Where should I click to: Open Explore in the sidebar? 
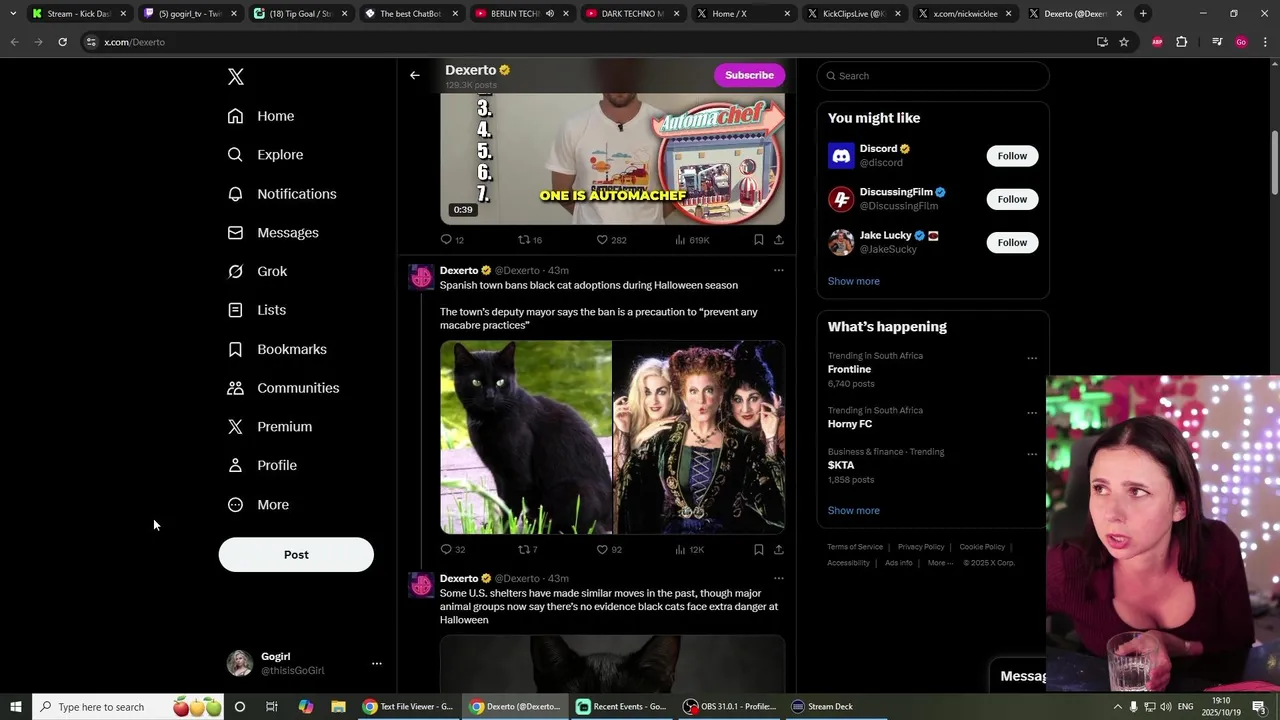[265, 155]
